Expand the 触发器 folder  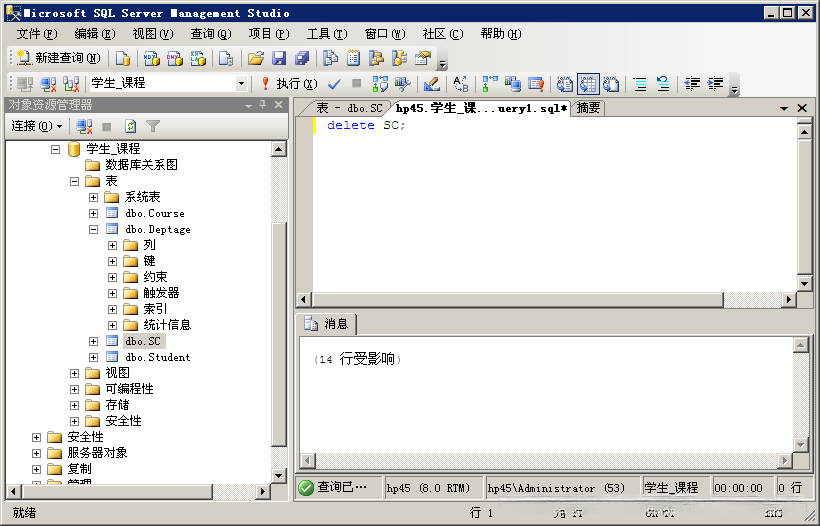click(112, 293)
